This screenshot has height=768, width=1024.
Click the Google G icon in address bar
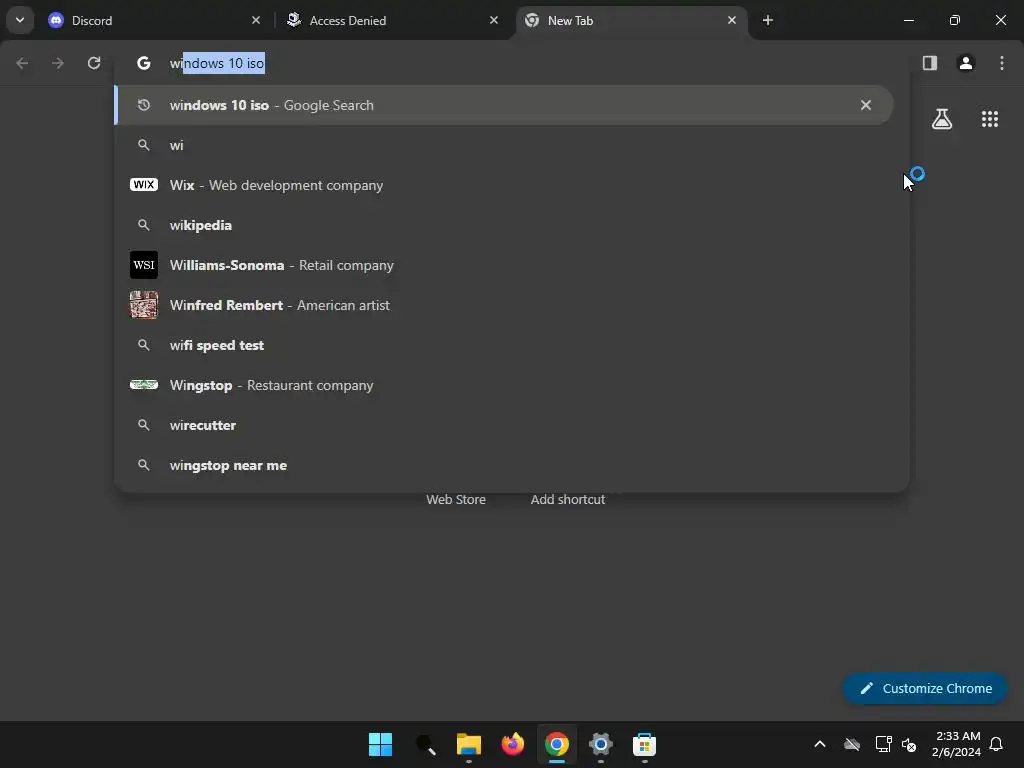(144, 63)
